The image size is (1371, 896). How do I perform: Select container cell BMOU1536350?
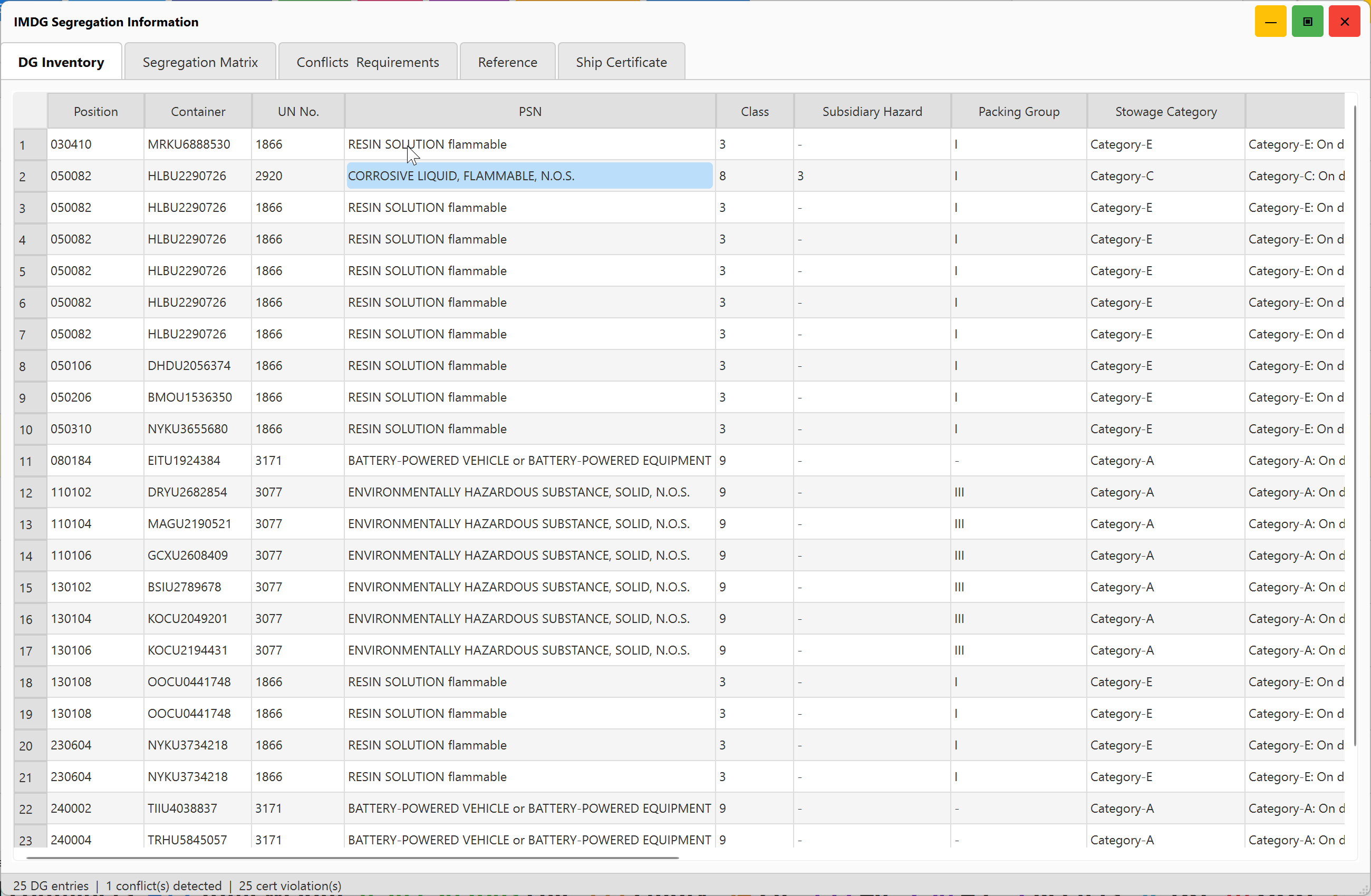(198, 397)
